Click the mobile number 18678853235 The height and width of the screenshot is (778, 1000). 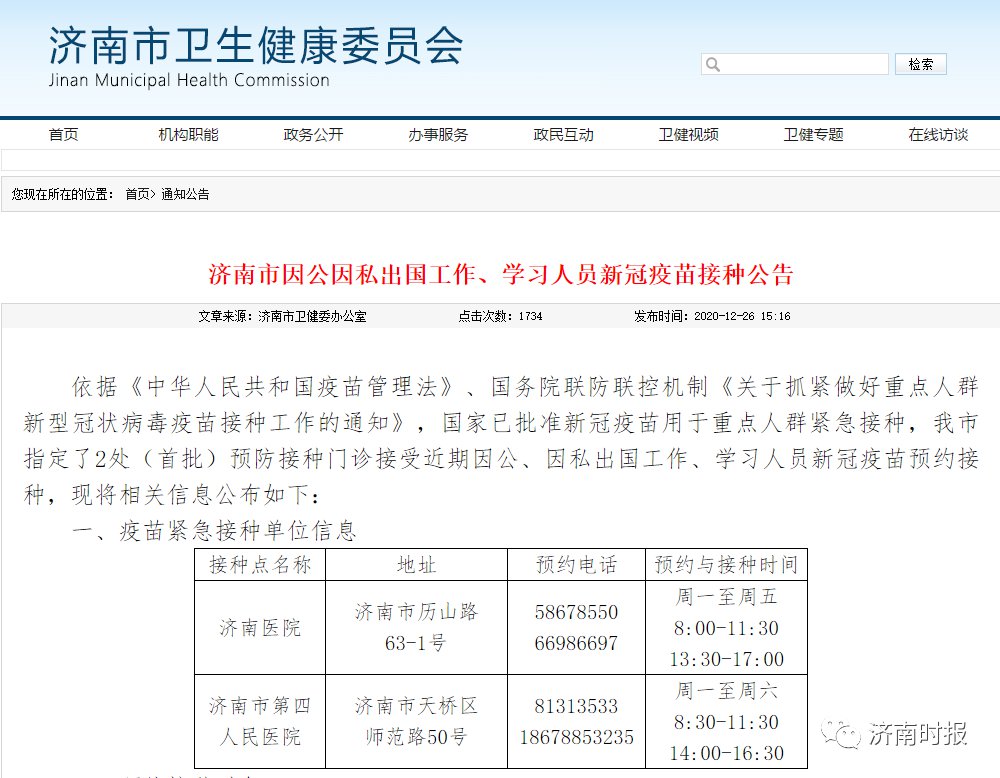pyautogui.click(x=576, y=737)
